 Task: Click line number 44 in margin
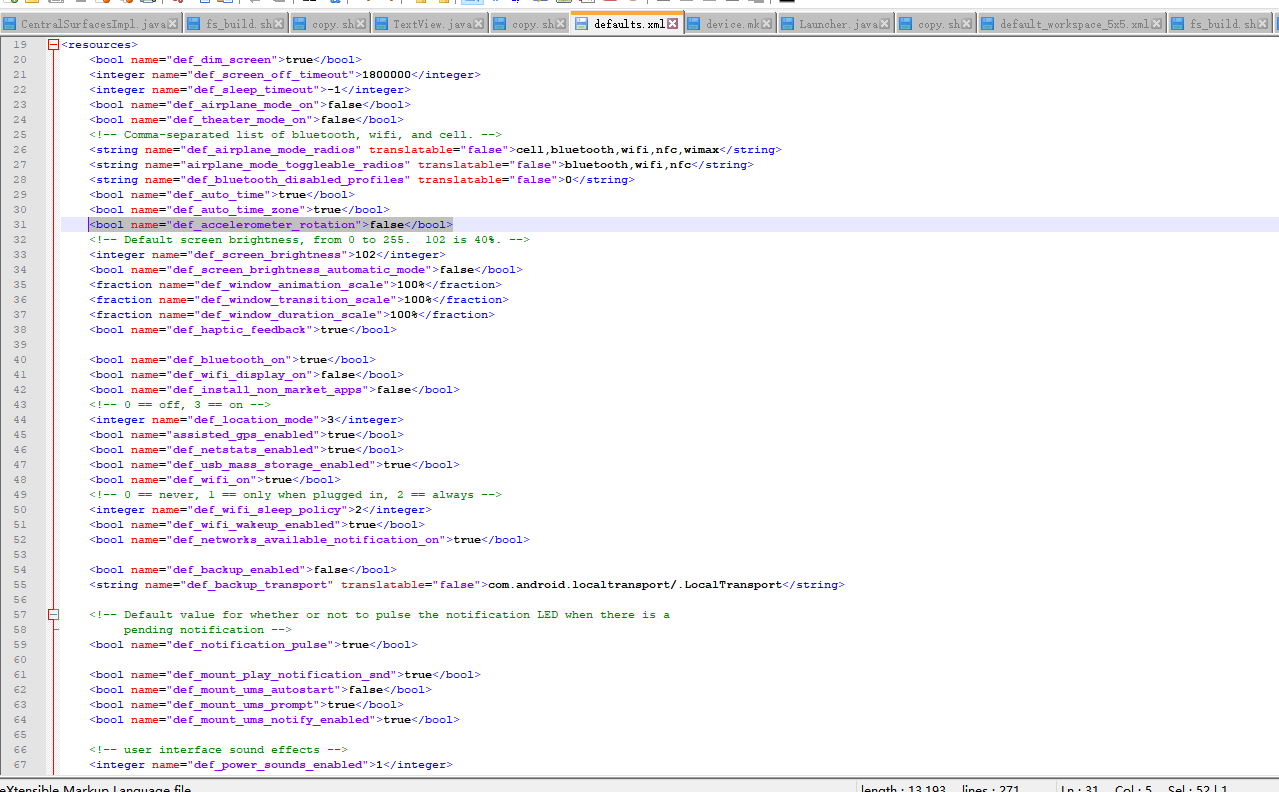point(20,420)
